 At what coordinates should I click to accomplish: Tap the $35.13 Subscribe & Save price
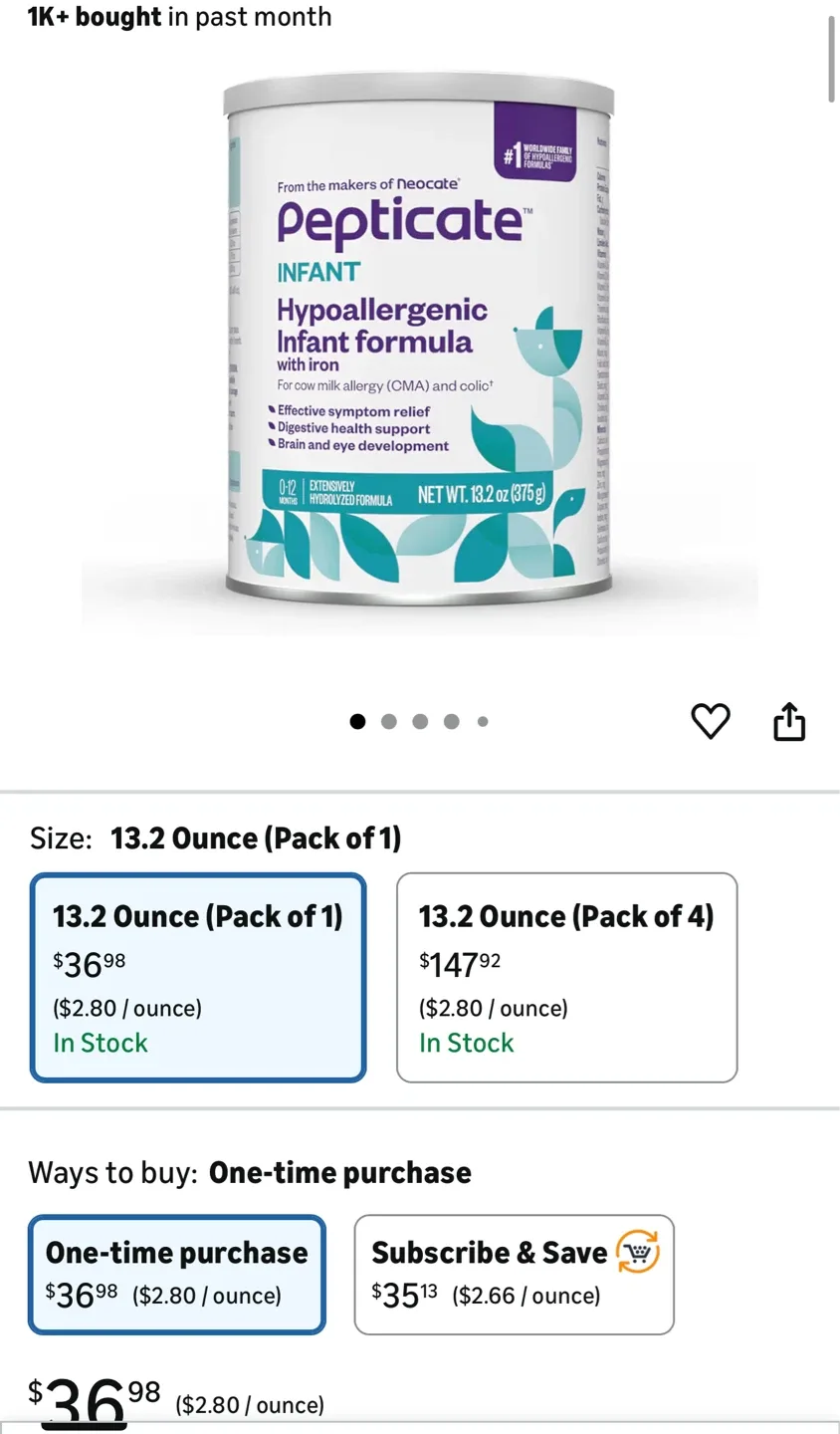click(x=404, y=1295)
